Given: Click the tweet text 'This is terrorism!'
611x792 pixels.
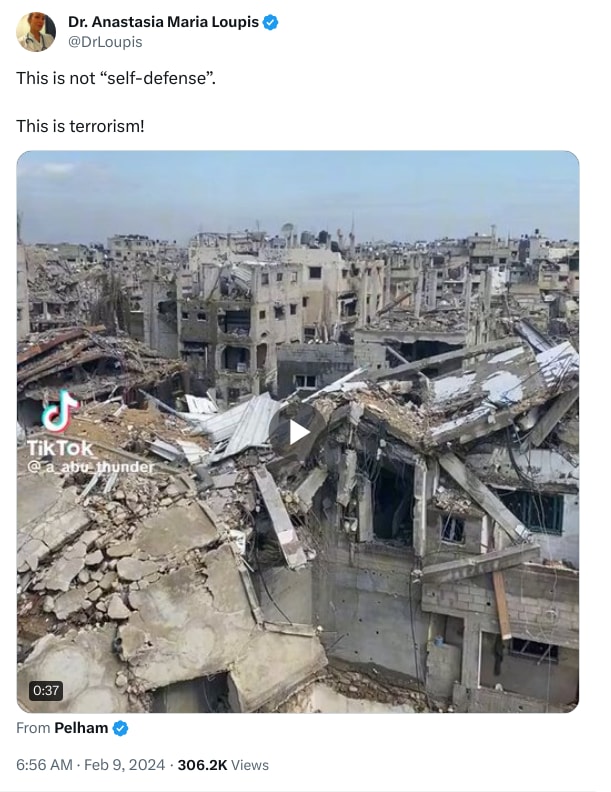Looking at the screenshot, I should [80, 126].
